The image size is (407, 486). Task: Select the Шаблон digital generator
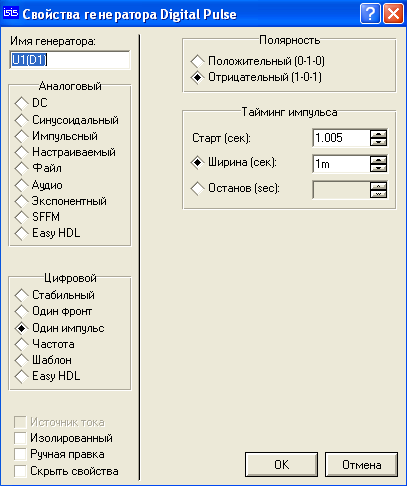[43, 360]
